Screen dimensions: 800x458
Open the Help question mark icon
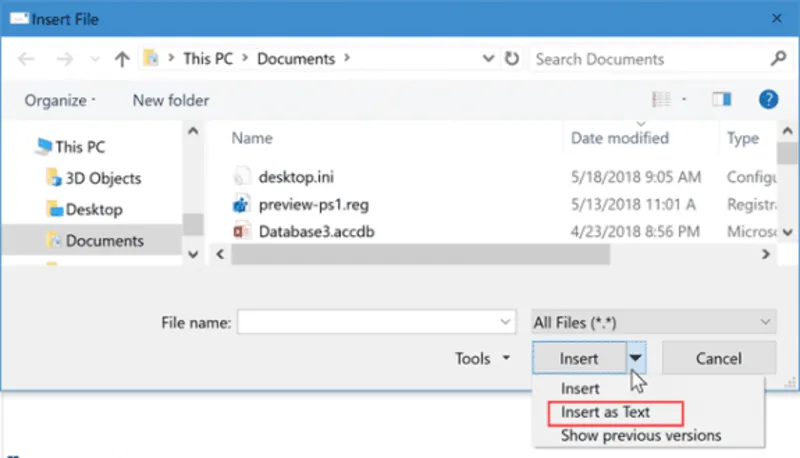pyautogui.click(x=768, y=100)
